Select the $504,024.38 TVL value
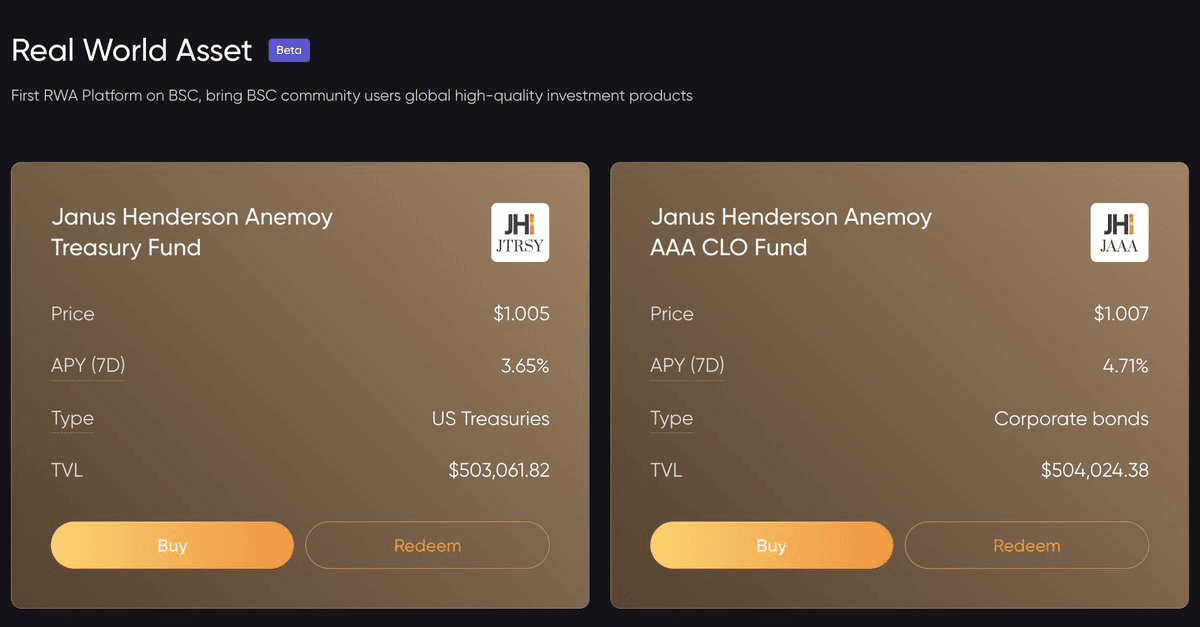 coord(1094,470)
